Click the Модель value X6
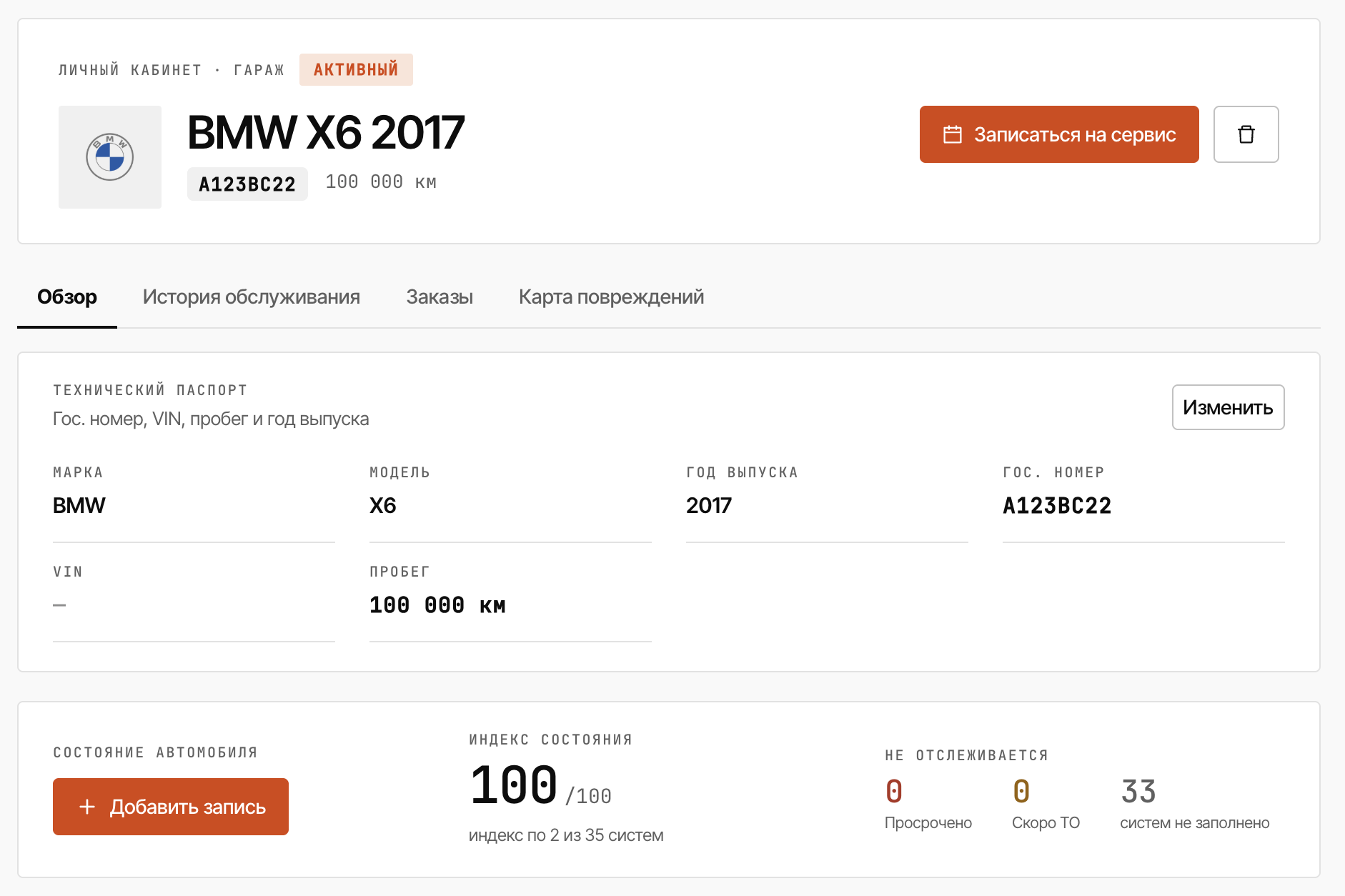The width and height of the screenshot is (1345, 896). (383, 506)
